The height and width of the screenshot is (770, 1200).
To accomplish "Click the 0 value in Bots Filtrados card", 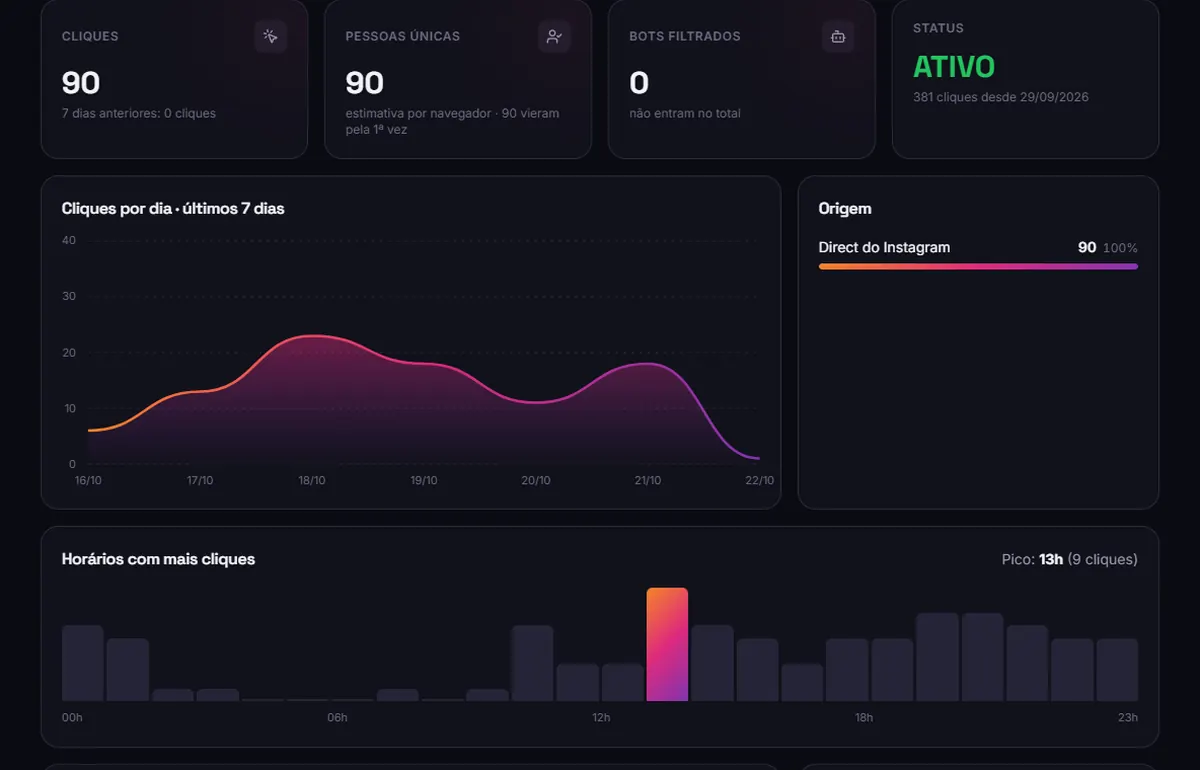I will pyautogui.click(x=639, y=82).
